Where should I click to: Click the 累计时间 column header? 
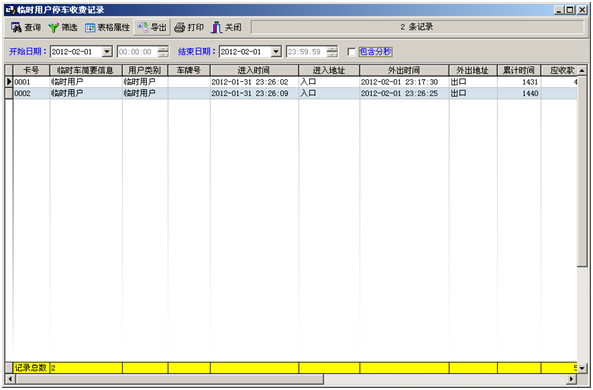[x=519, y=70]
